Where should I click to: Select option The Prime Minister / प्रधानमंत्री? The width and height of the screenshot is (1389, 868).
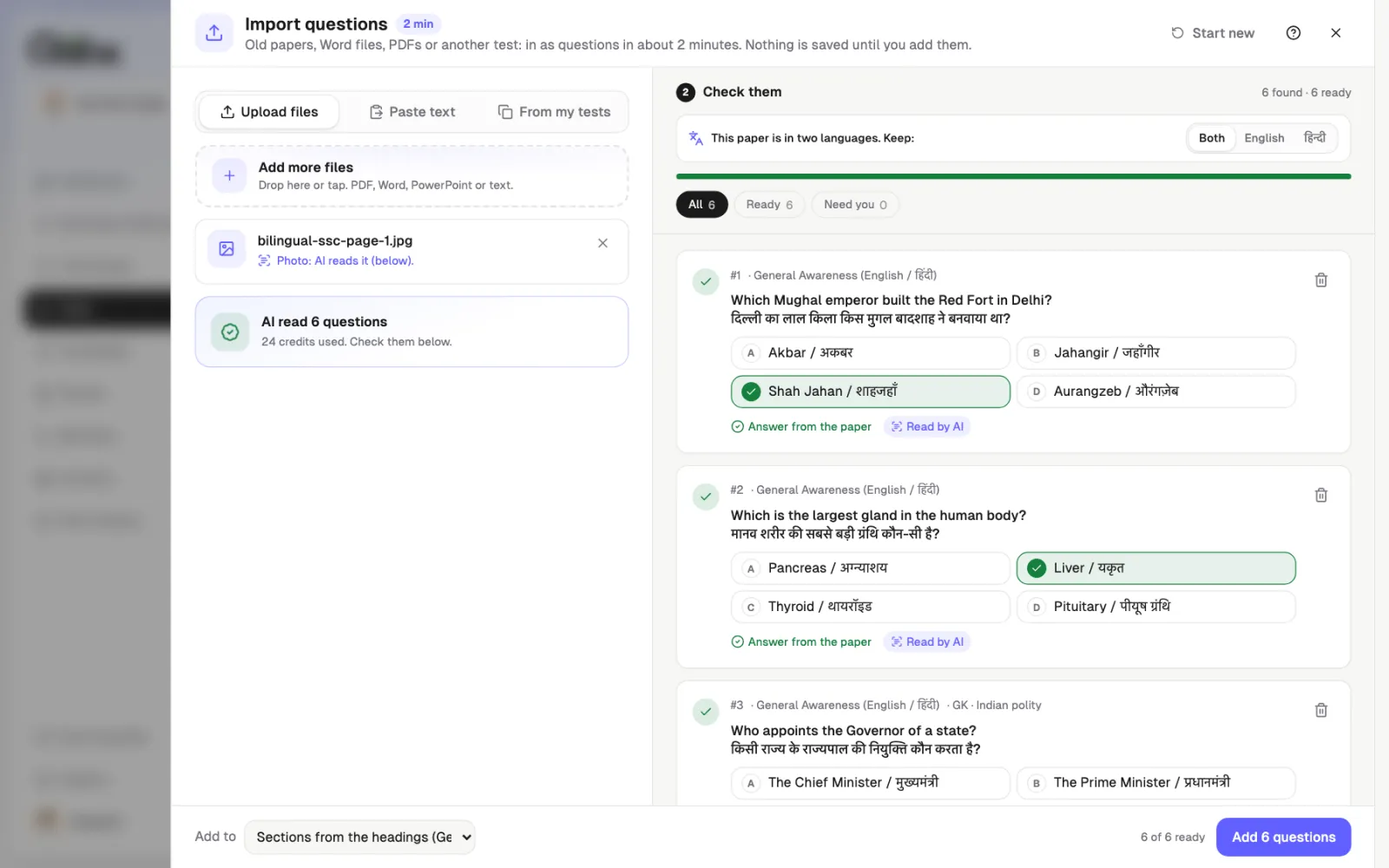tap(1155, 783)
